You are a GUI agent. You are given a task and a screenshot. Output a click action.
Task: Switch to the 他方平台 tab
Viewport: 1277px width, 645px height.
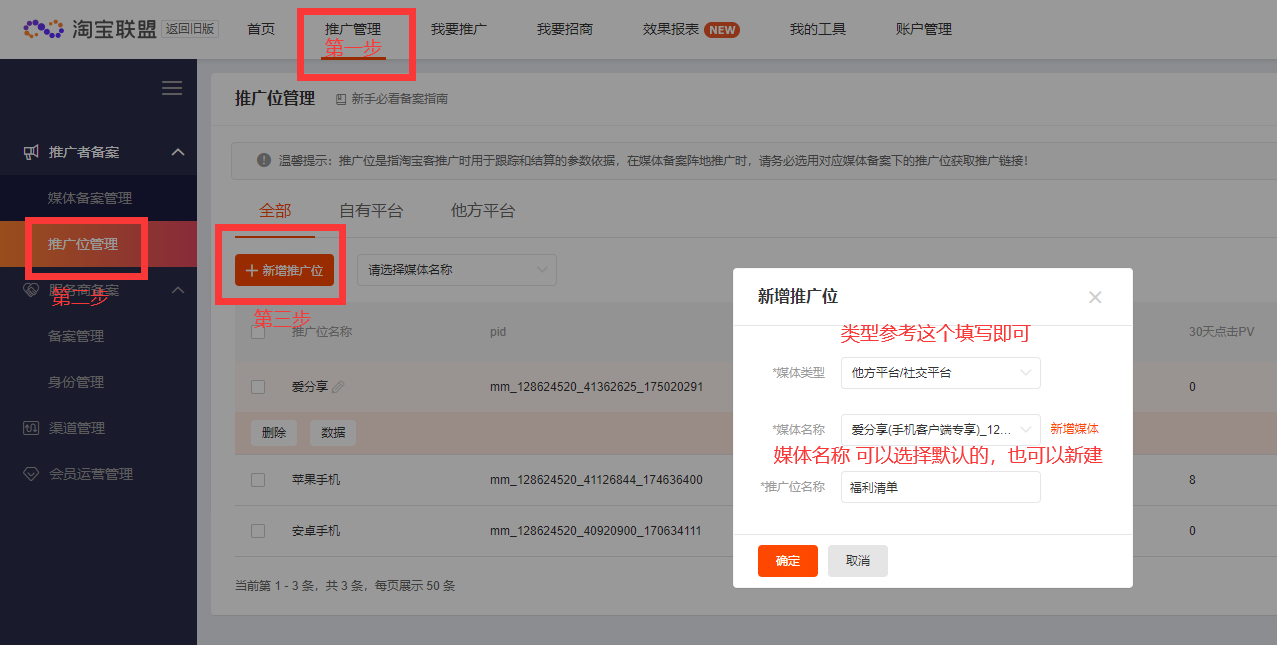(x=483, y=211)
